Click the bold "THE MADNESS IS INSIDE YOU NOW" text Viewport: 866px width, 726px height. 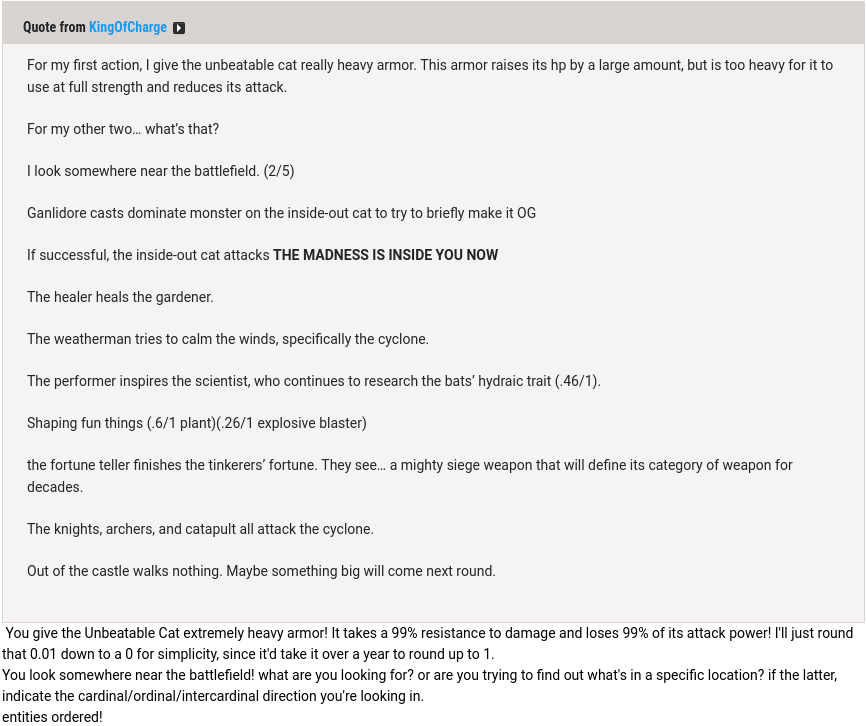click(385, 255)
